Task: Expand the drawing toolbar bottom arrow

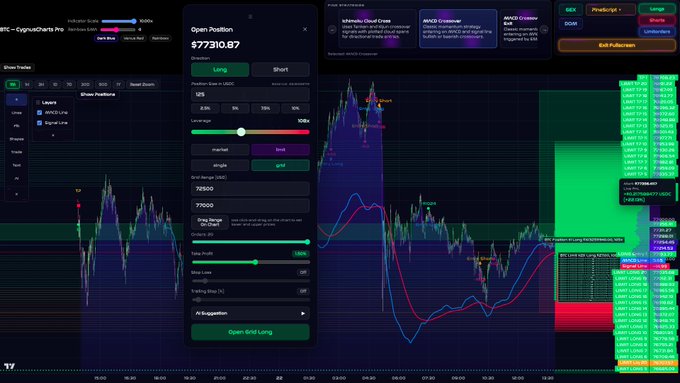Action: click(16, 194)
